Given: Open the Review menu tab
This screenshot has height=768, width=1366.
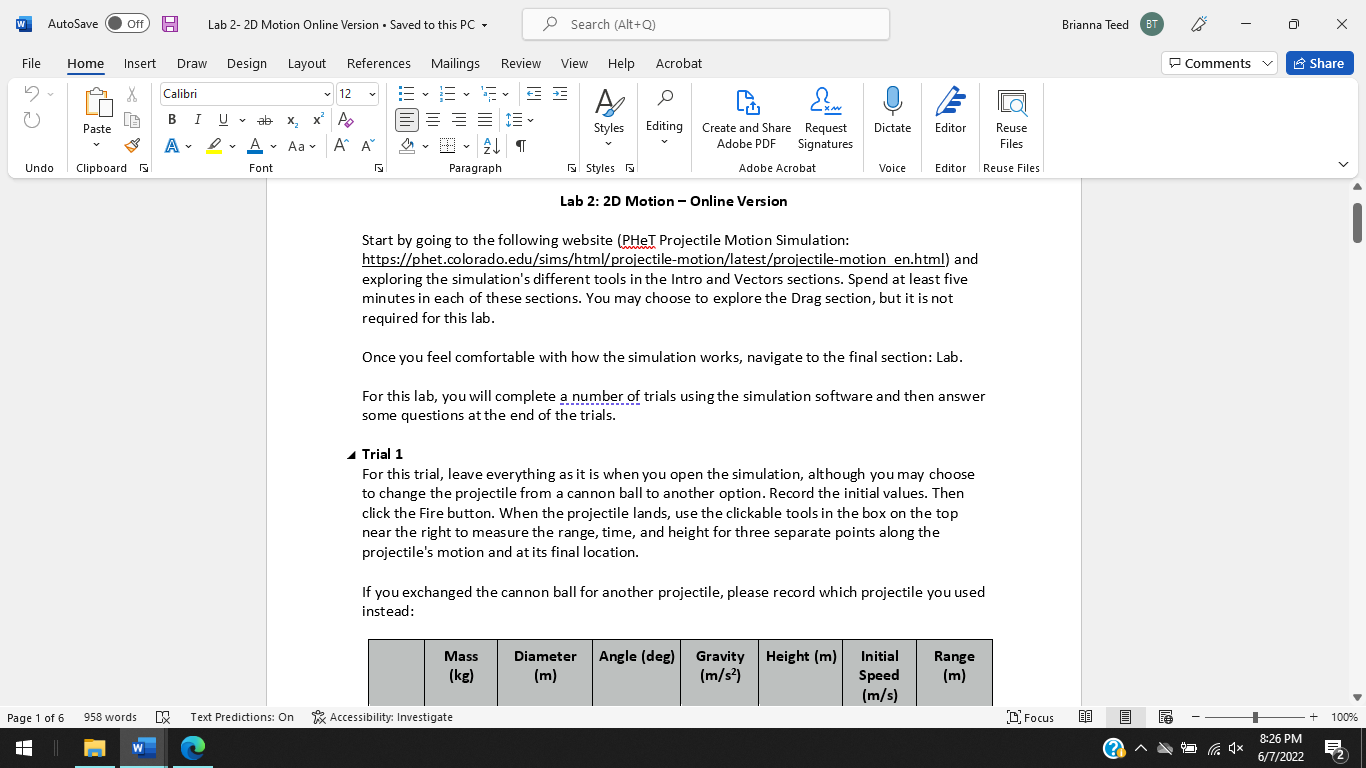Looking at the screenshot, I should 520,63.
